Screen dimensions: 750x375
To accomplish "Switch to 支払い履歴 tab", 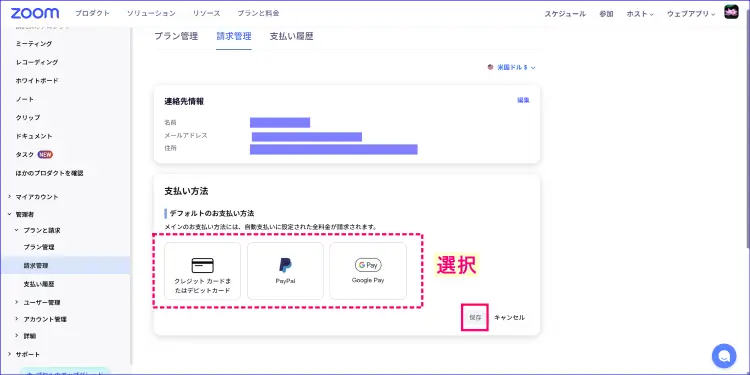I will [x=291, y=36].
